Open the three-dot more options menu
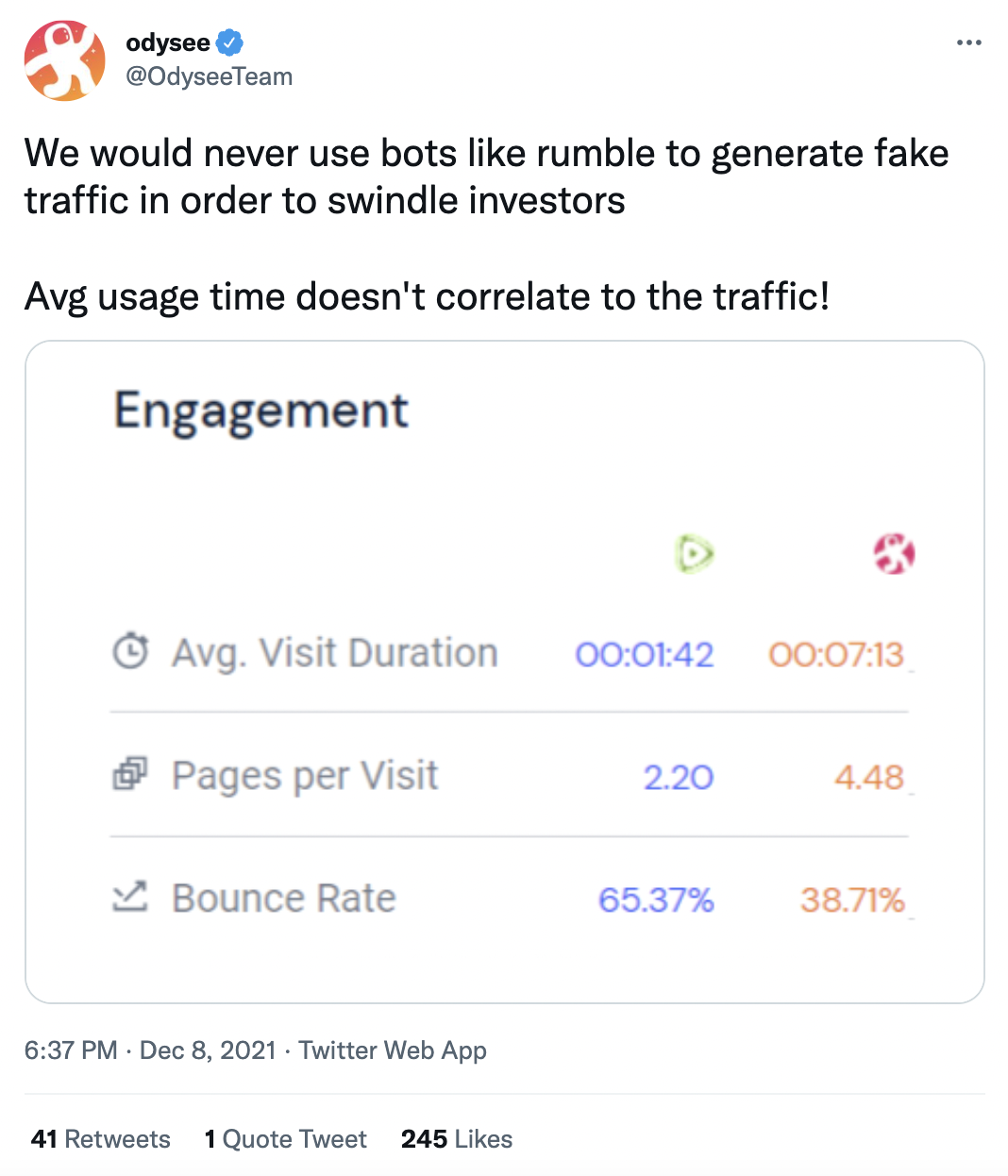1008x1176 pixels. point(969,42)
